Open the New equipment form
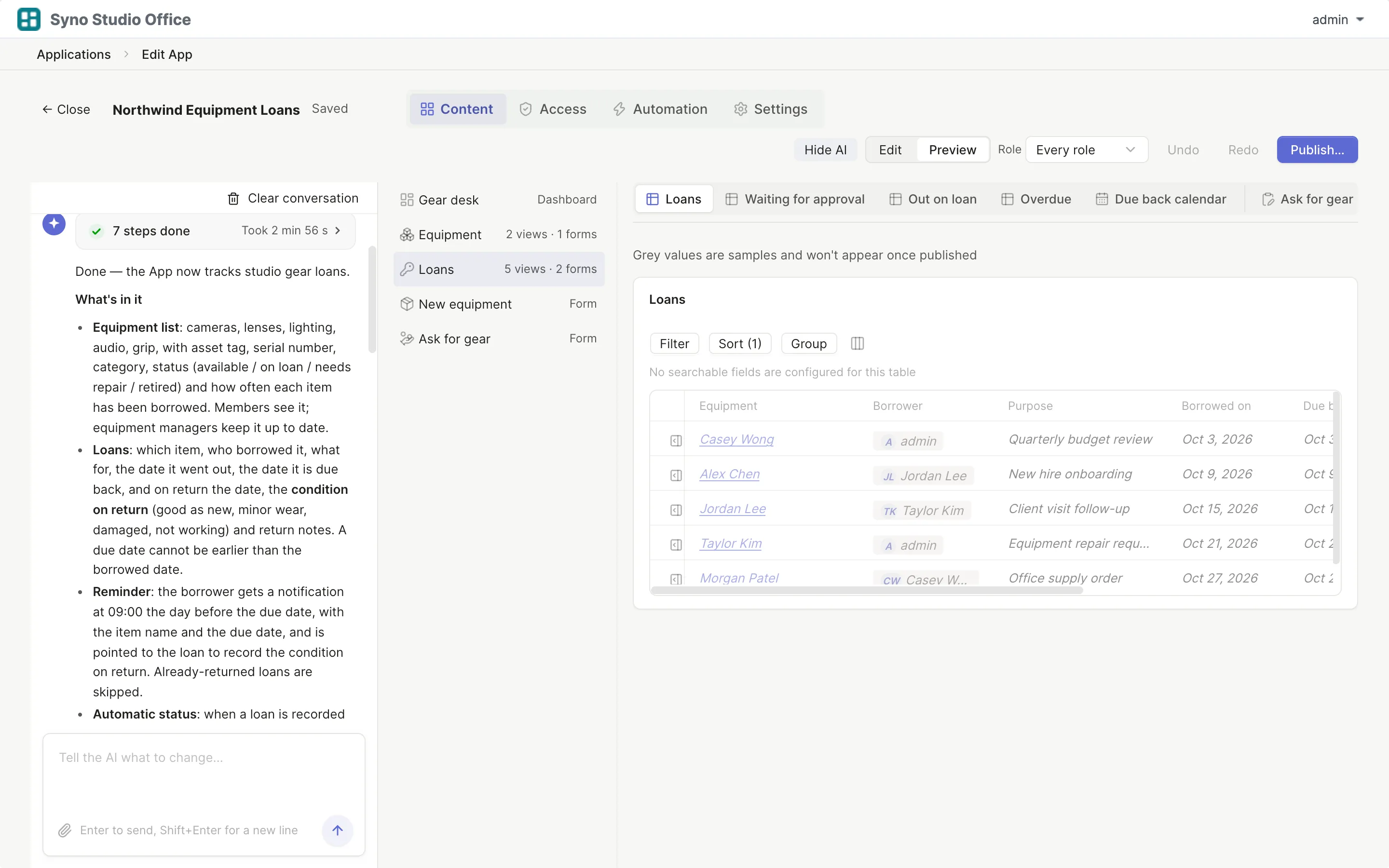1389x868 pixels. pyautogui.click(x=498, y=304)
